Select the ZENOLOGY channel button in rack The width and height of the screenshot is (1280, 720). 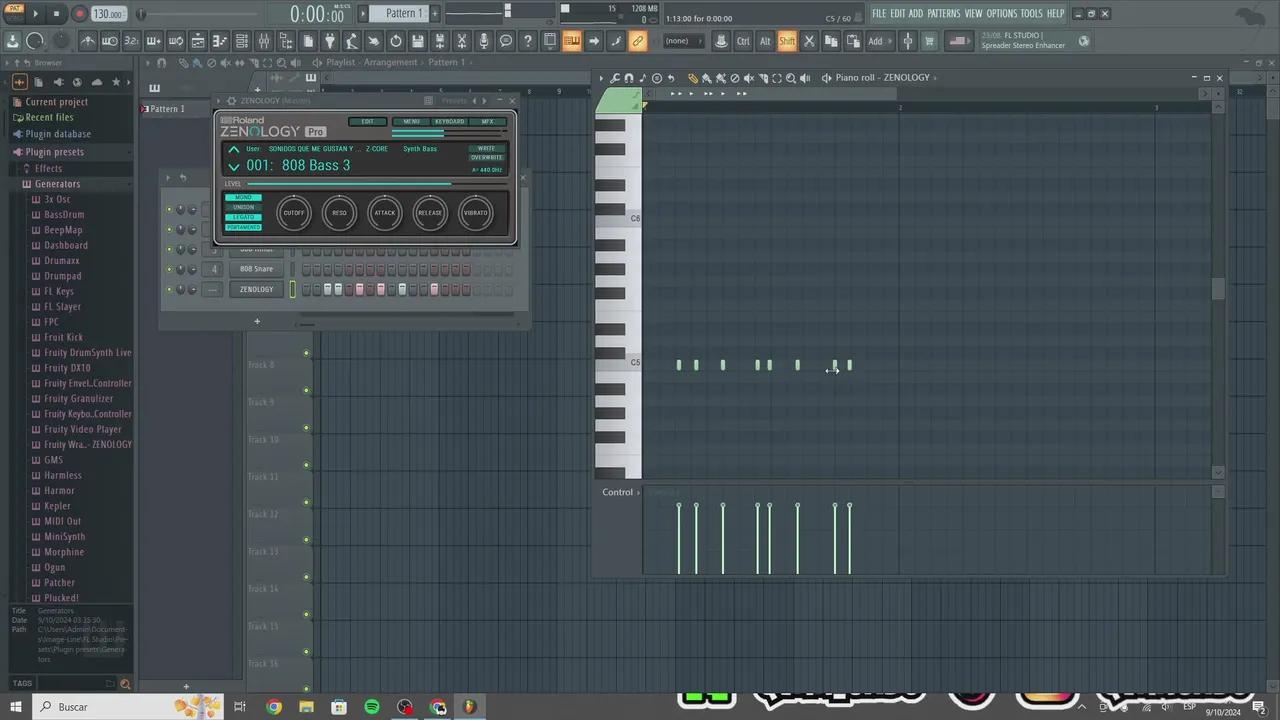(256, 290)
